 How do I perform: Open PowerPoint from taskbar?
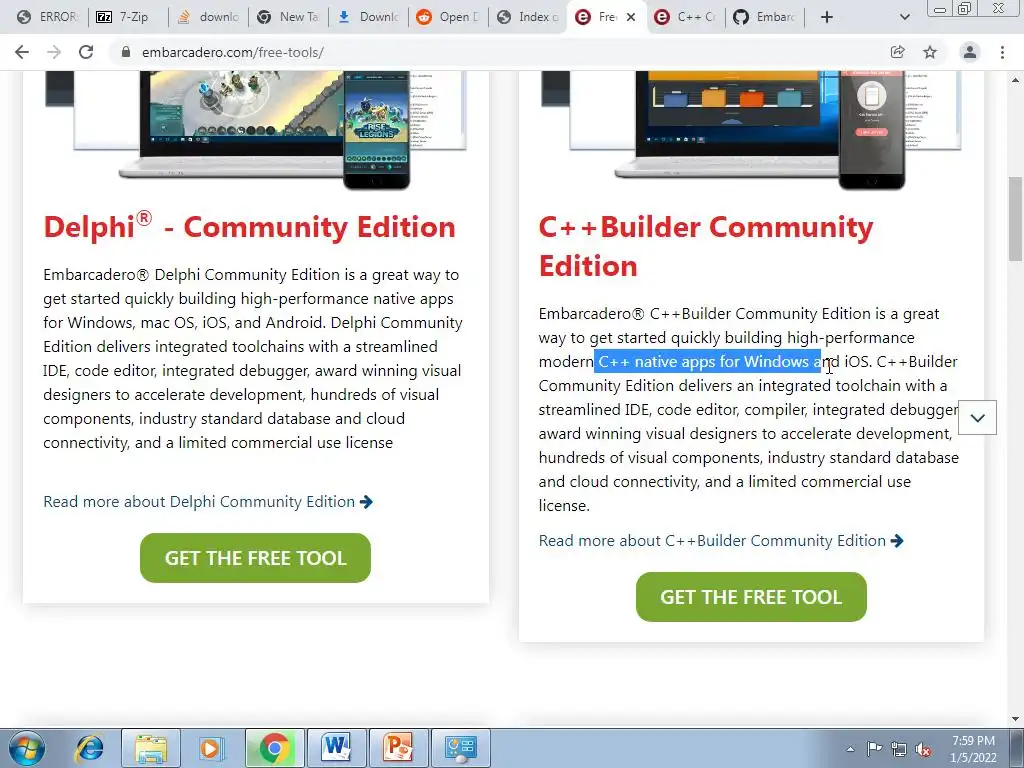pos(398,748)
